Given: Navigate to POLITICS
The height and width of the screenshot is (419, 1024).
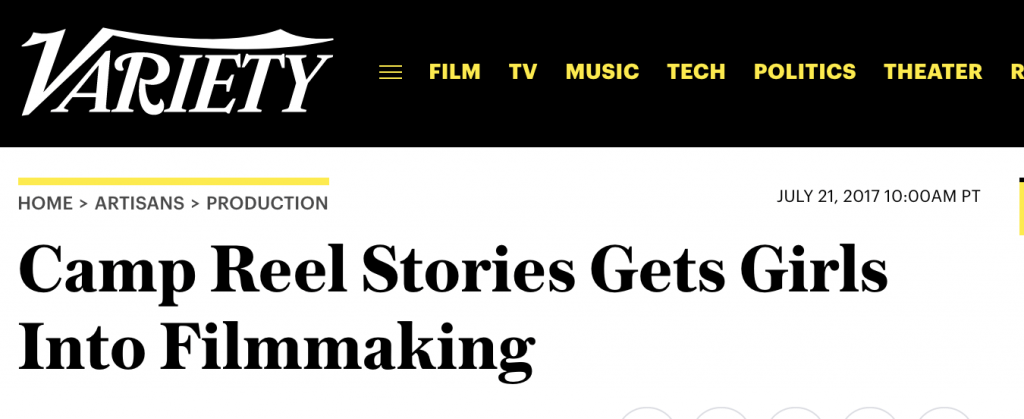Looking at the screenshot, I should click(805, 72).
